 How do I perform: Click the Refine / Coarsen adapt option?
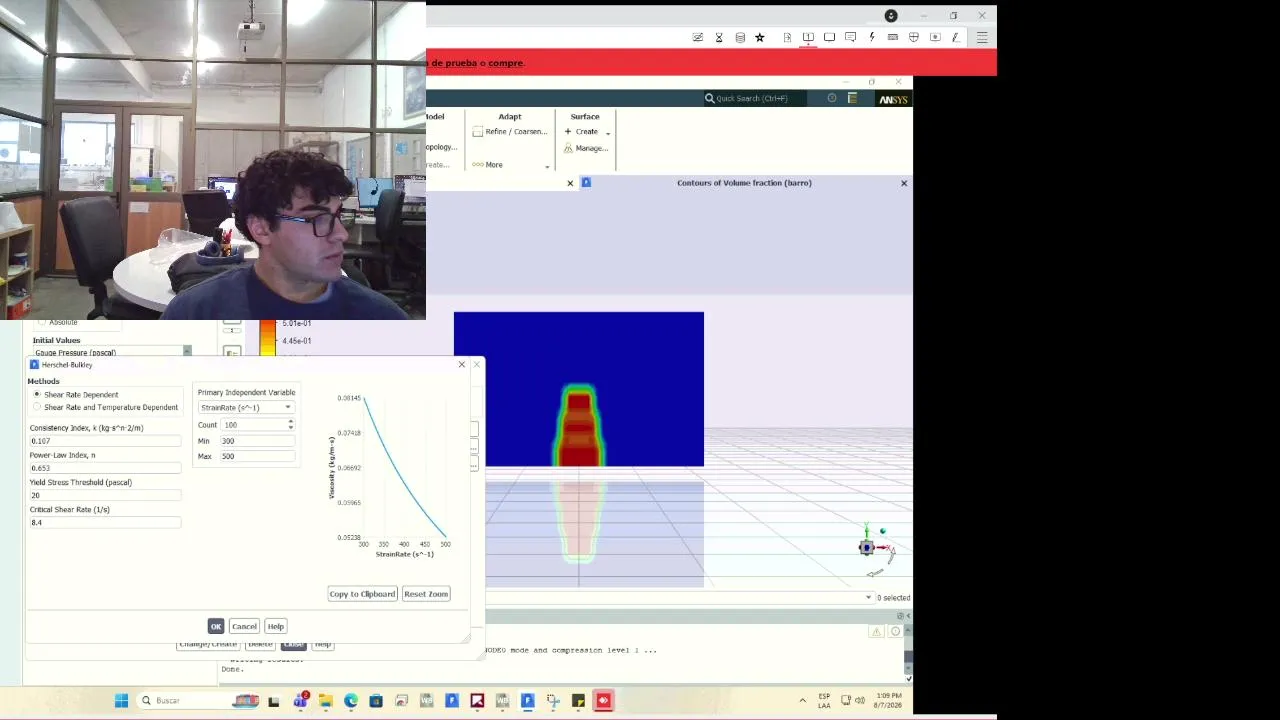510,132
